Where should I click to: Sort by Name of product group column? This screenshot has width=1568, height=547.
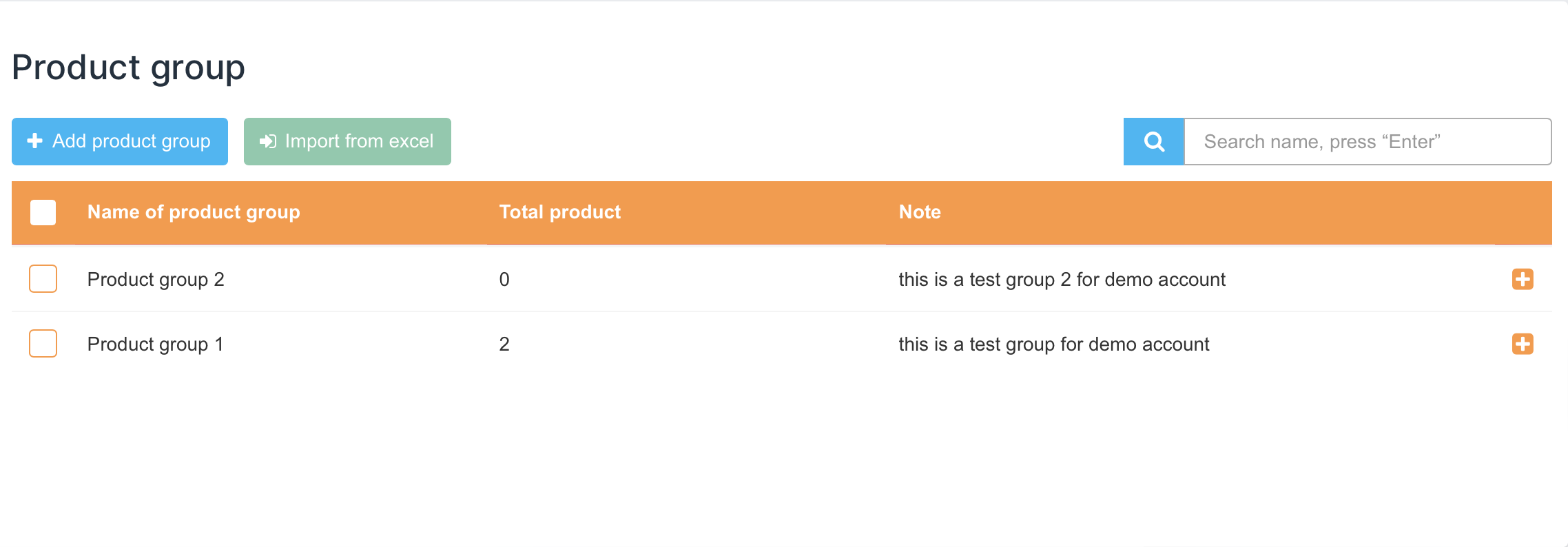[x=194, y=212]
